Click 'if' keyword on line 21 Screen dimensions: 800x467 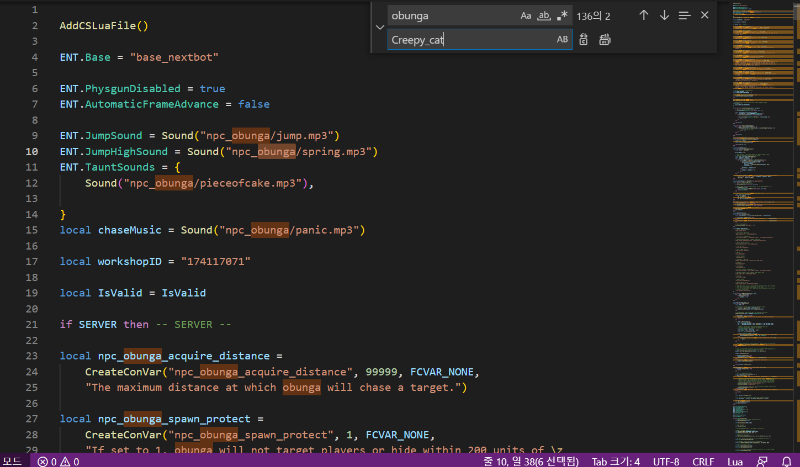coord(66,325)
